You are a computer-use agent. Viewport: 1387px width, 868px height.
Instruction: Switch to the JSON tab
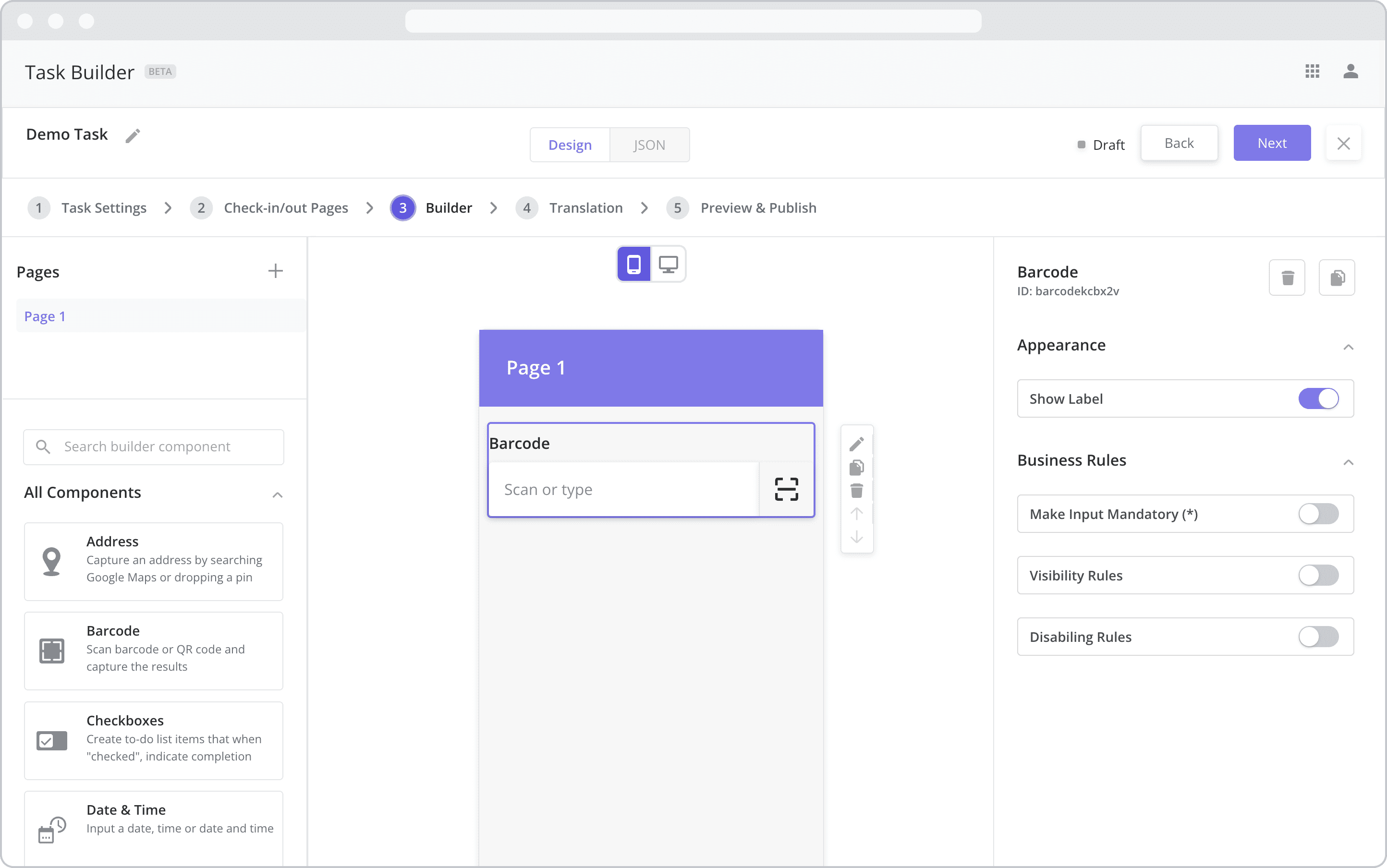(650, 145)
